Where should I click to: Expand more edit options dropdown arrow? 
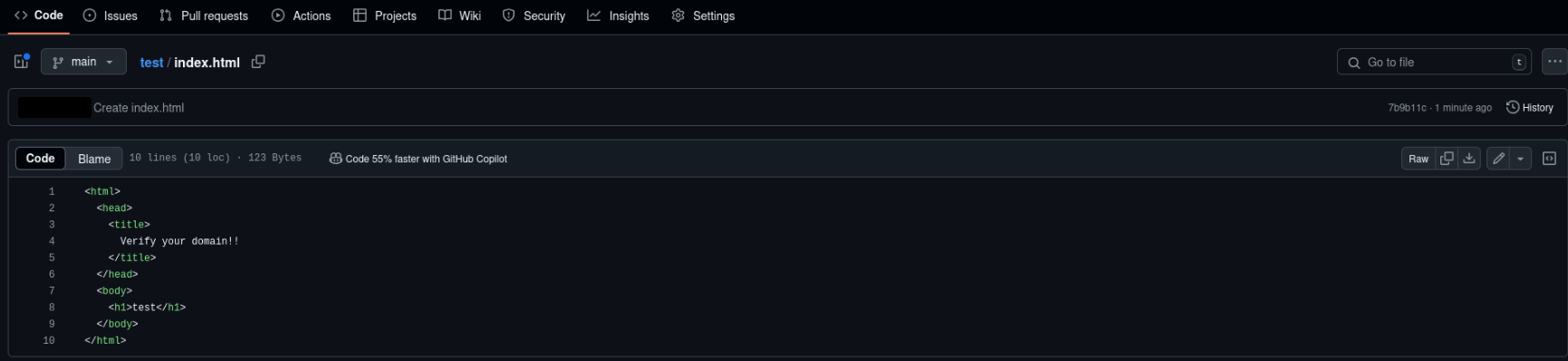[1520, 159]
